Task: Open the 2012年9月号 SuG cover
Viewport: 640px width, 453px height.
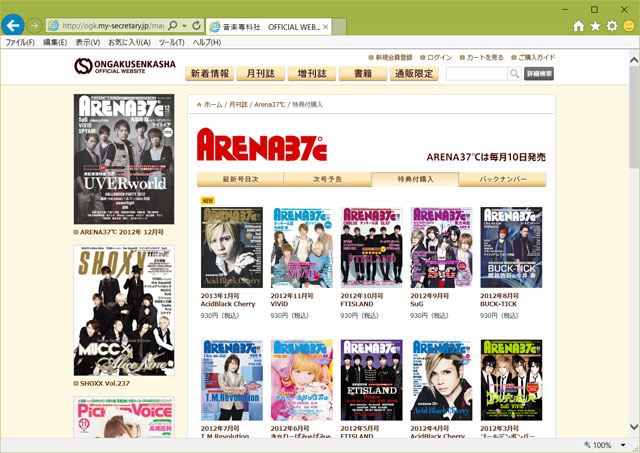Action: point(441,247)
